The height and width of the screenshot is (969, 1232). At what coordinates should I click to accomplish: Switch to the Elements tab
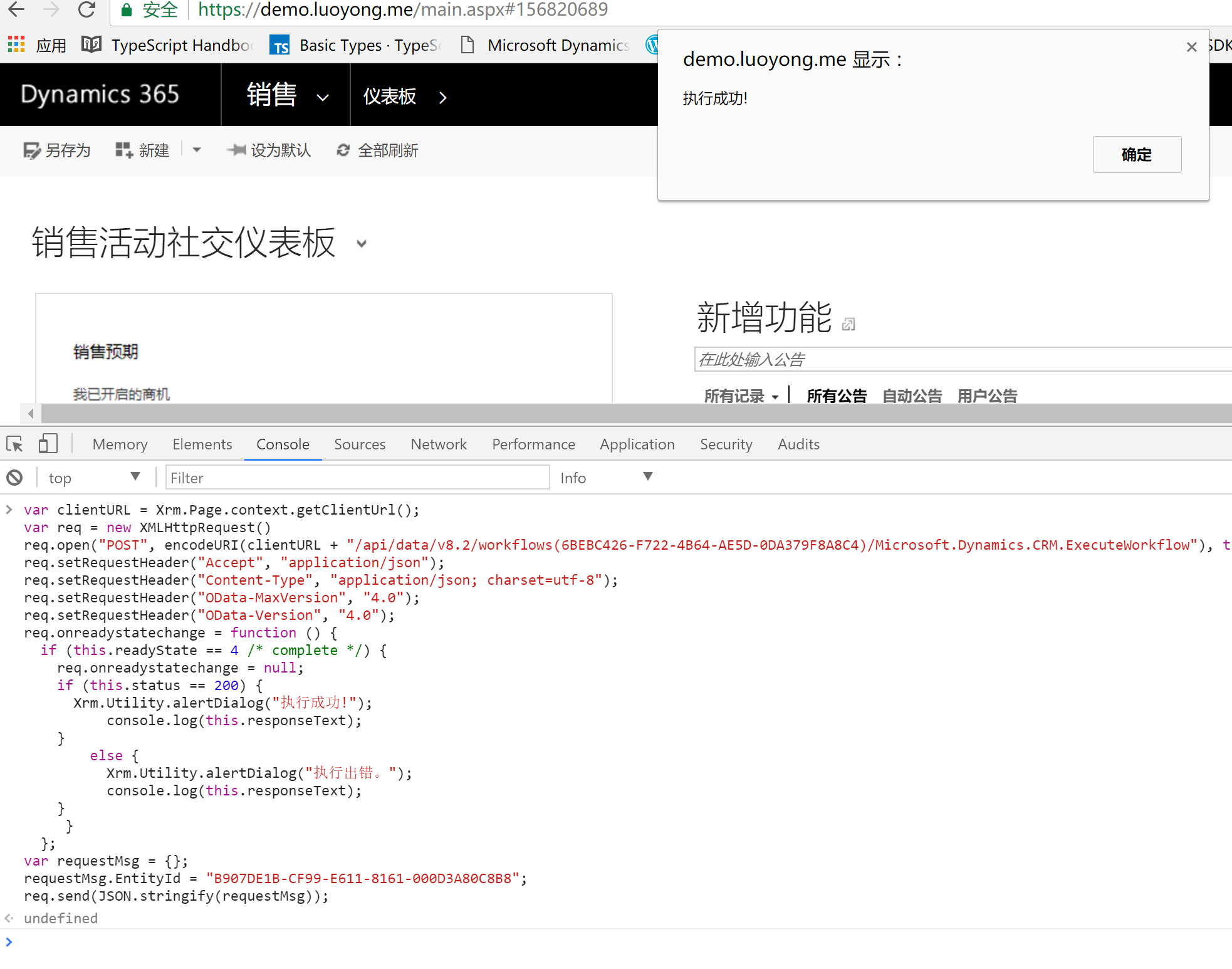(202, 444)
